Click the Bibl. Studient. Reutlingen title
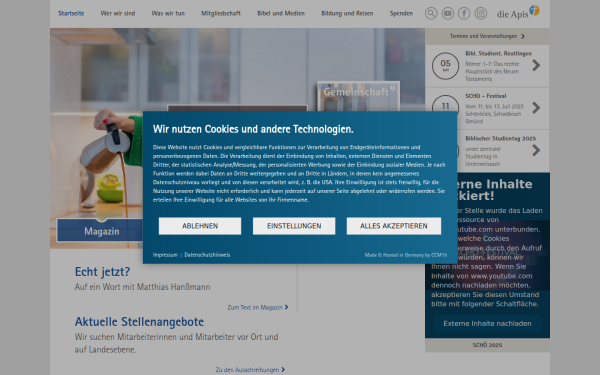 click(x=498, y=54)
